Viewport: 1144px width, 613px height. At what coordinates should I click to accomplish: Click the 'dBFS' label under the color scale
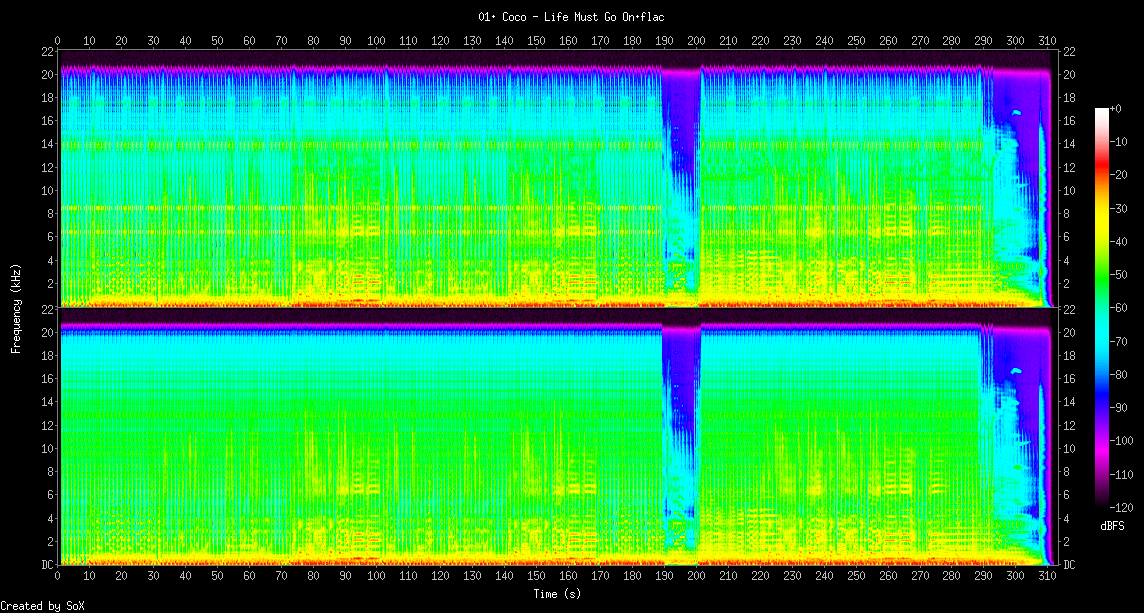pos(1112,525)
